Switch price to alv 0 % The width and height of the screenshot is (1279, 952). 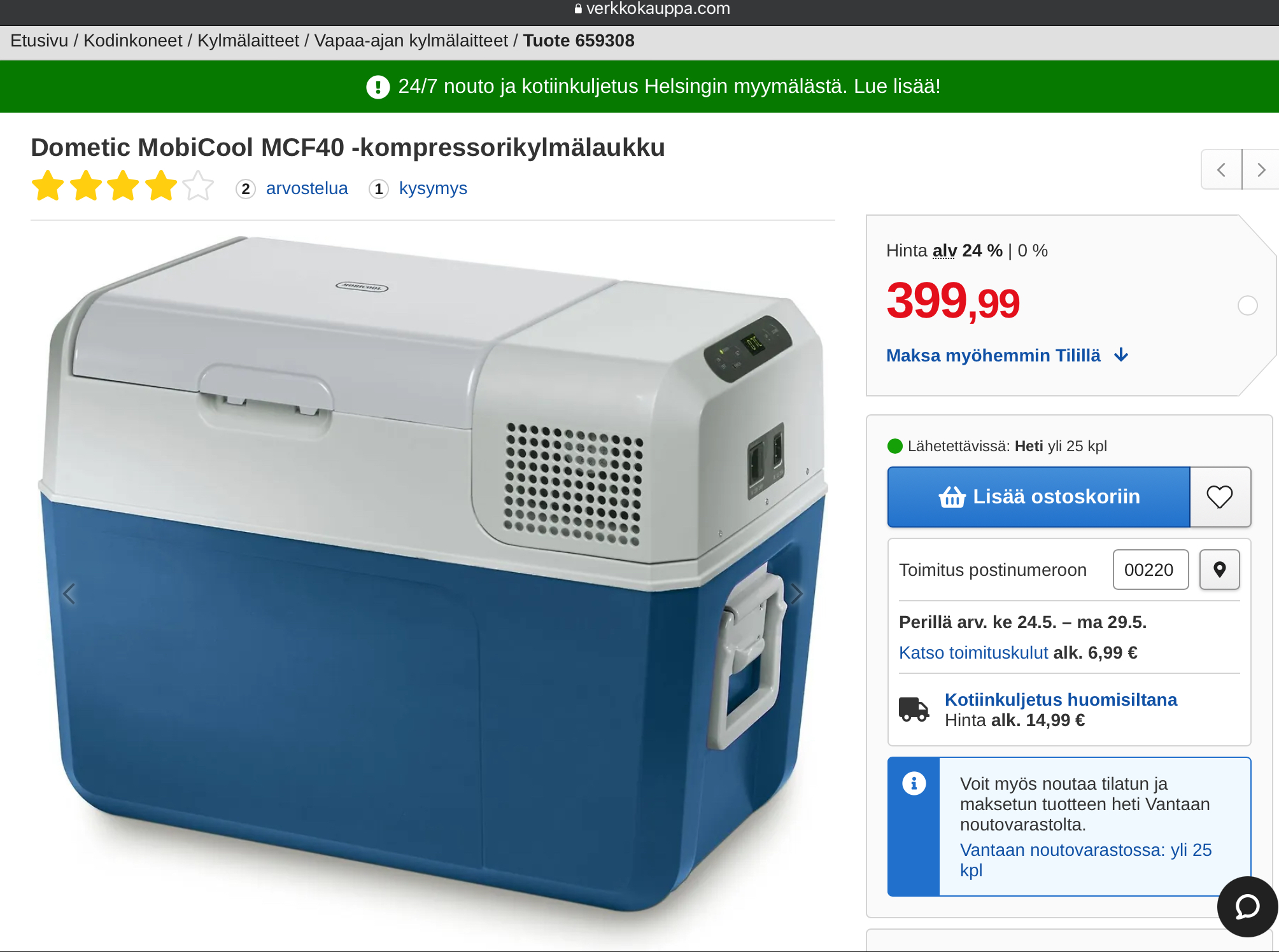point(1033,251)
